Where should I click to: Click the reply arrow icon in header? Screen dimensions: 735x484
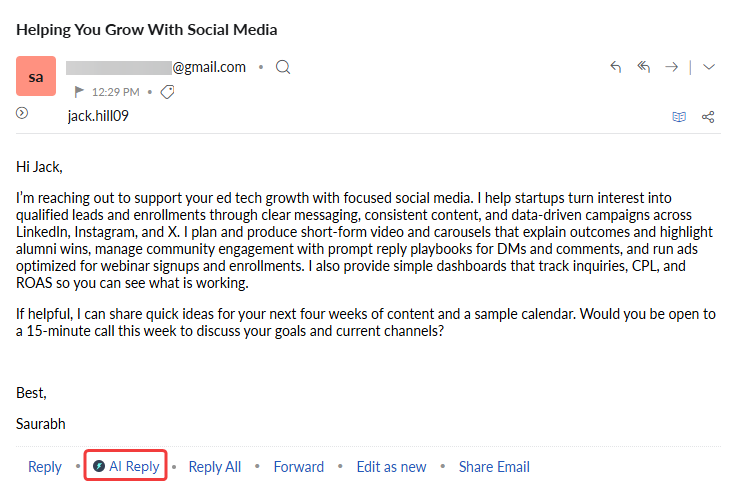click(x=616, y=68)
